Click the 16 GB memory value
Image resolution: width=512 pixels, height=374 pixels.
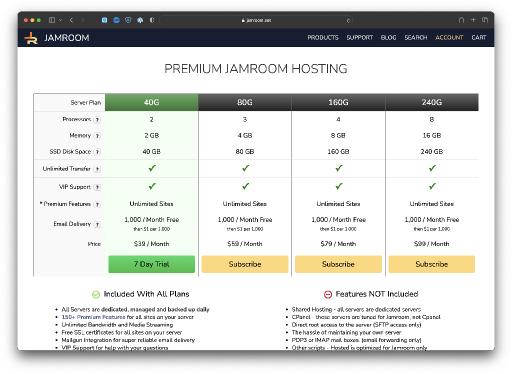[x=432, y=135]
